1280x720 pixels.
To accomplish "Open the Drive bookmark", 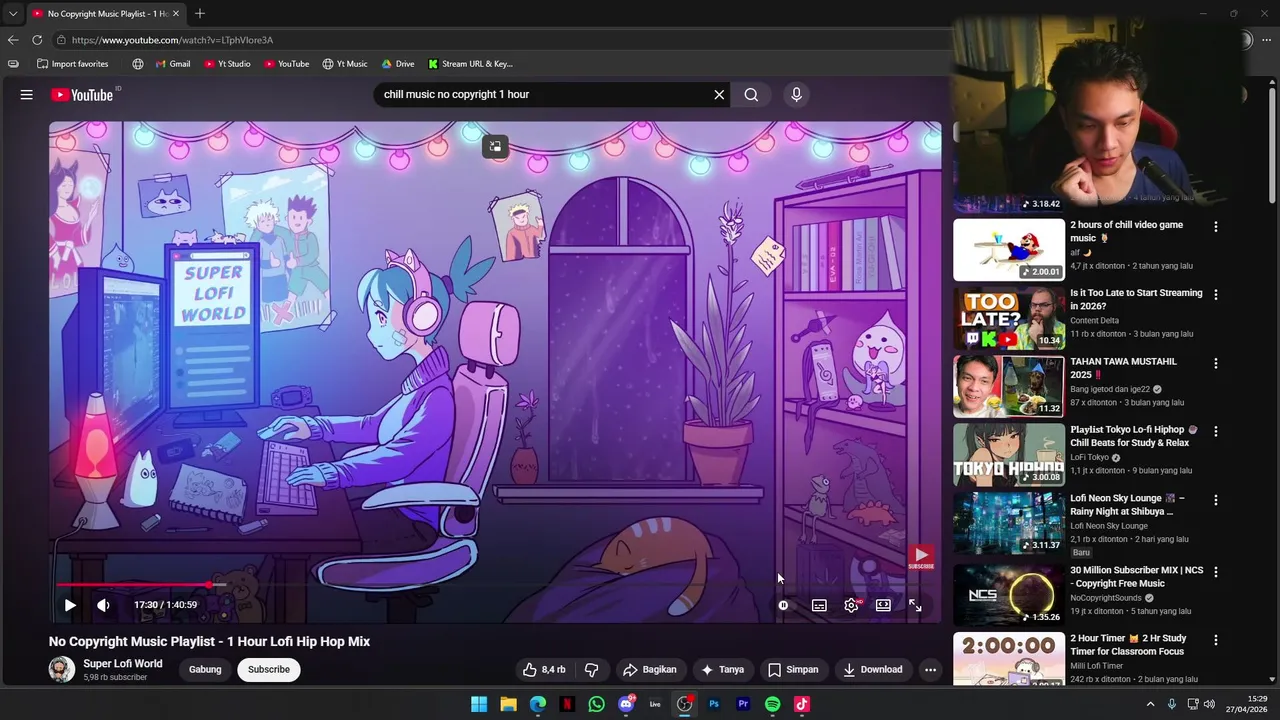I will coord(398,64).
